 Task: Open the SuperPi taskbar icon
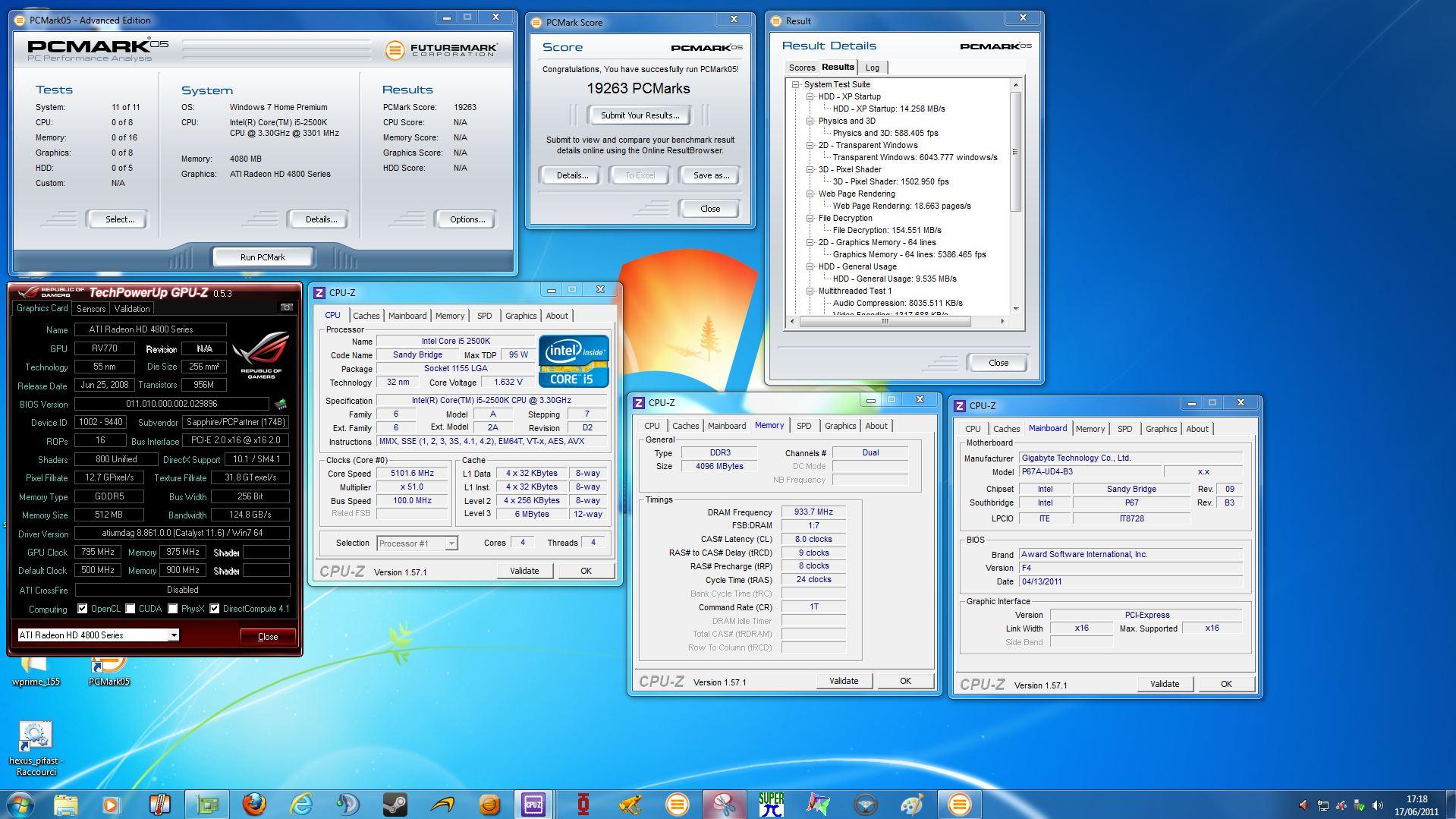771,804
